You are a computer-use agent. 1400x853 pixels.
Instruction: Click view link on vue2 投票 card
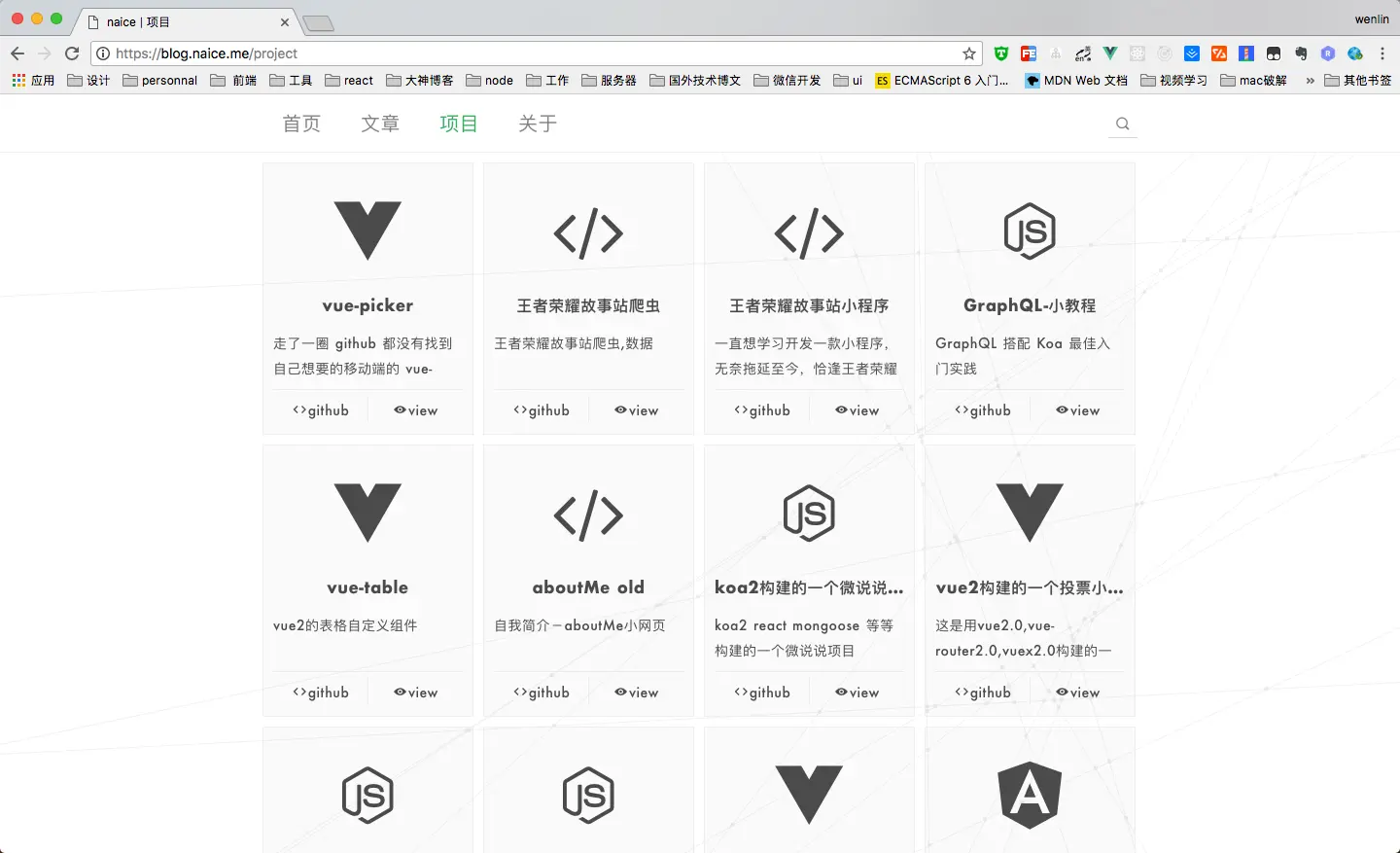(1078, 693)
